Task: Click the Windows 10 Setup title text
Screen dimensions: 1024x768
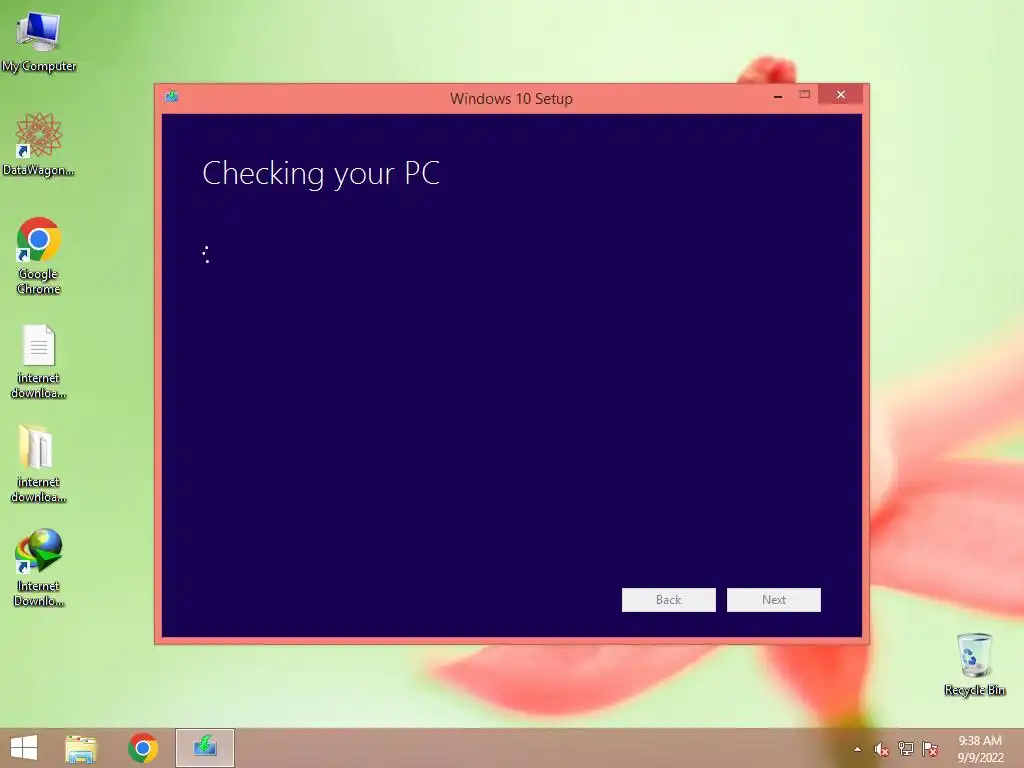Action: click(511, 99)
